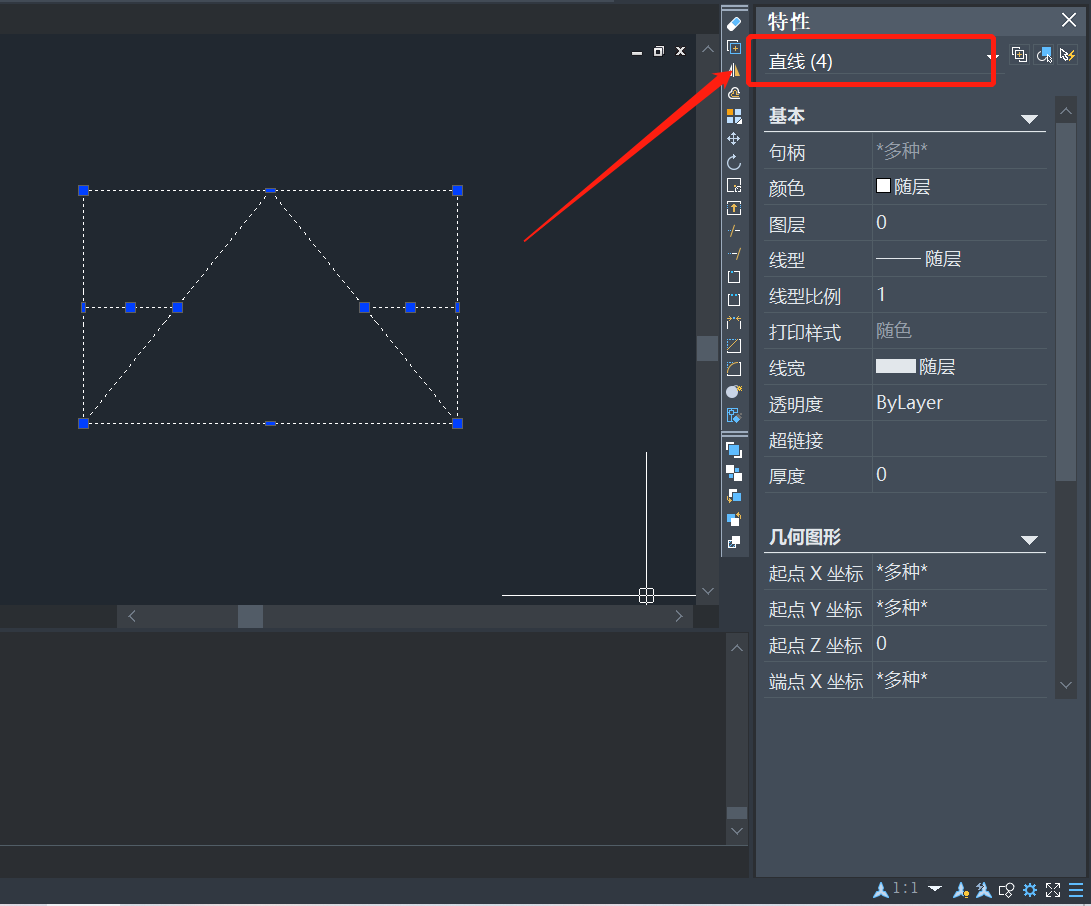Screen dimensions: 1091x906
Task: Select the Erase tool in the modify toolbar
Action: pos(734,24)
